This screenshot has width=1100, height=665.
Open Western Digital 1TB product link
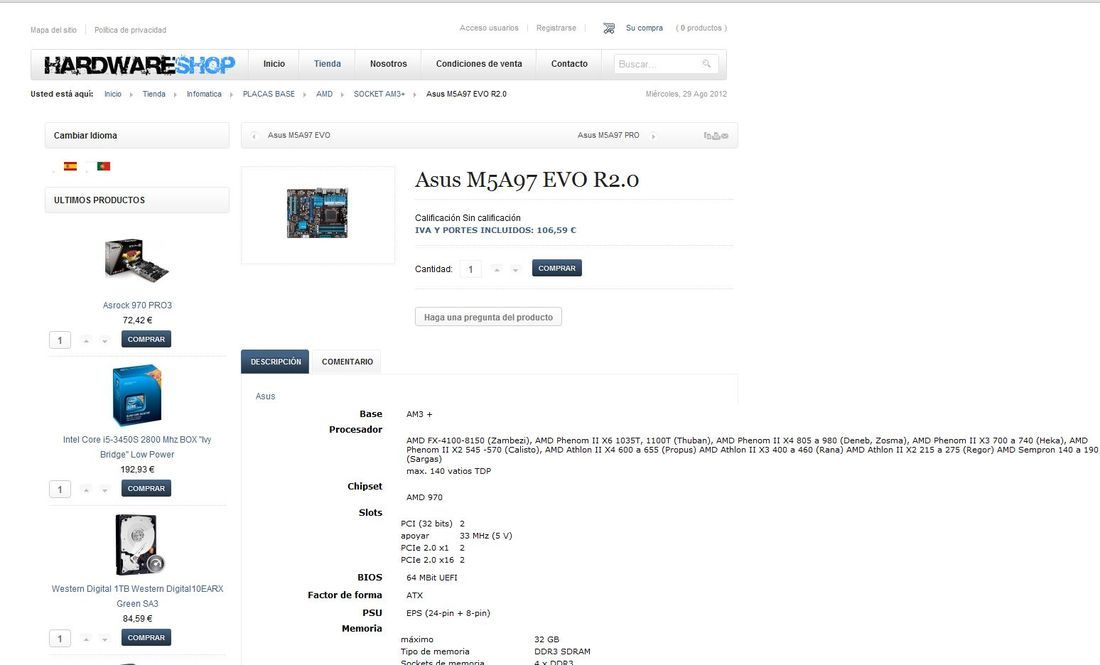pyautogui.click(x=138, y=596)
